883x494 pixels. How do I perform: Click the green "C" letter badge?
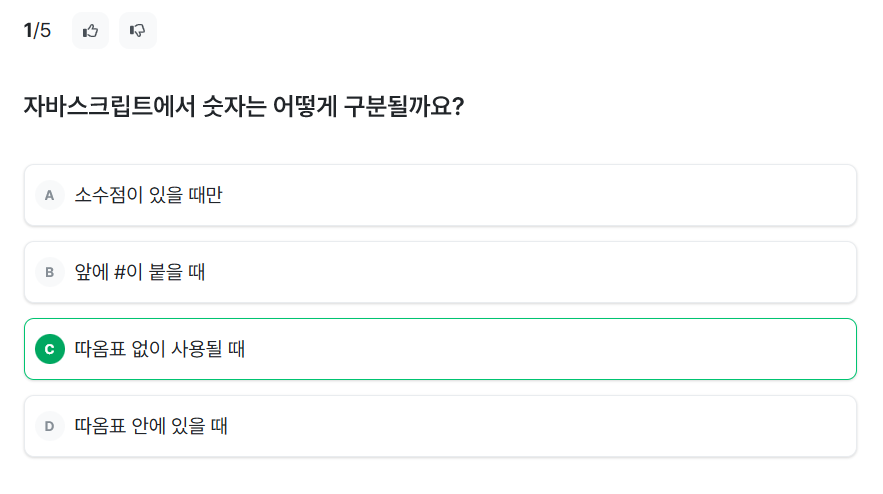click(x=49, y=349)
